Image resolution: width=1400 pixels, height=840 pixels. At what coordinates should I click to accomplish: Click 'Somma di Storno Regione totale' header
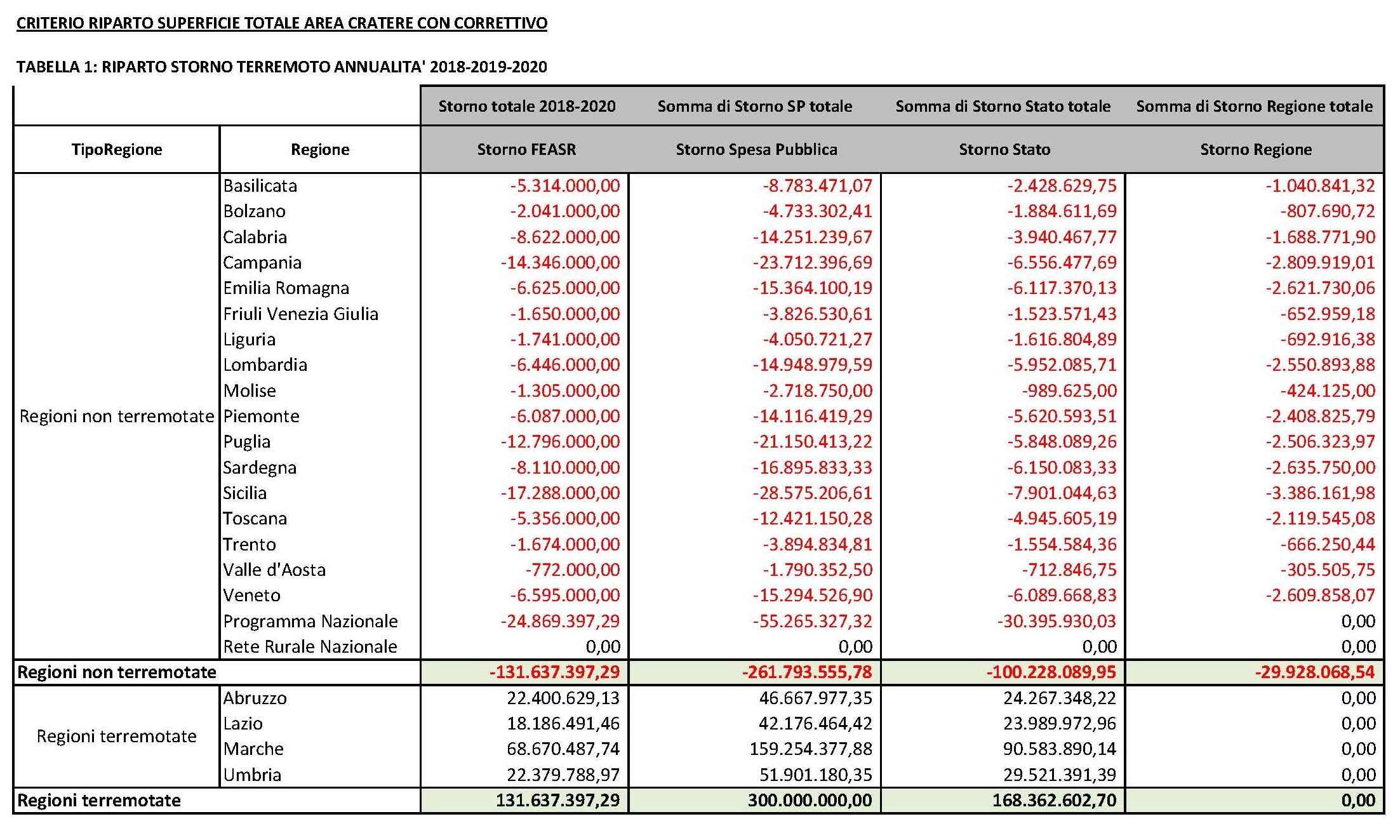[1255, 107]
